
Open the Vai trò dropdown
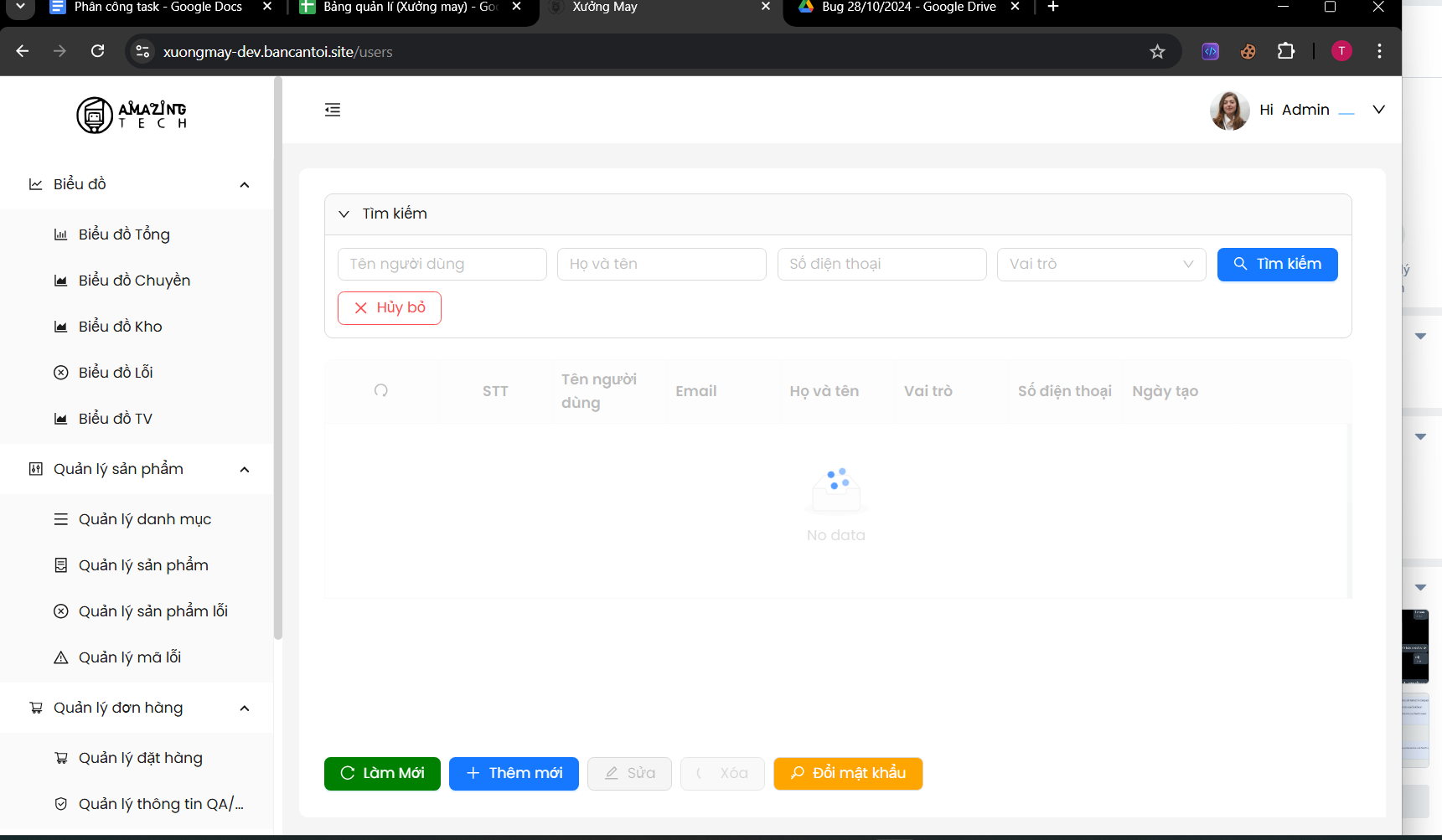[x=1101, y=265]
